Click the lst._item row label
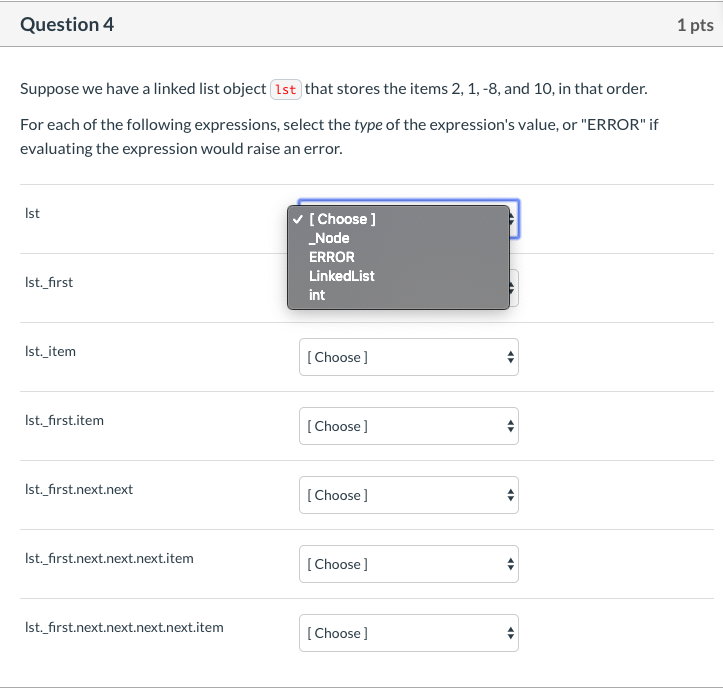This screenshot has width=723, height=693. 50,351
